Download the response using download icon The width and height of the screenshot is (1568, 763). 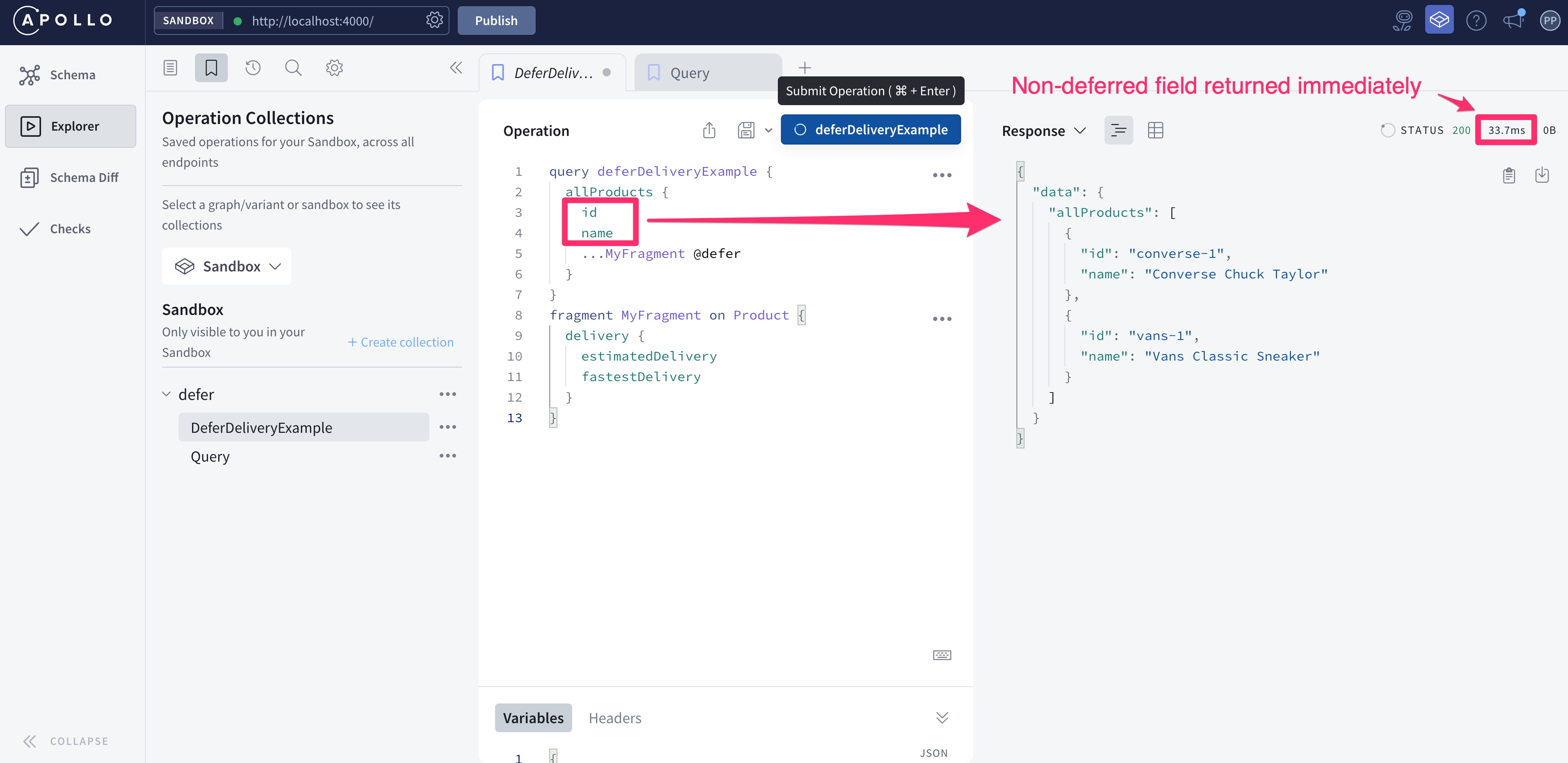(1541, 175)
